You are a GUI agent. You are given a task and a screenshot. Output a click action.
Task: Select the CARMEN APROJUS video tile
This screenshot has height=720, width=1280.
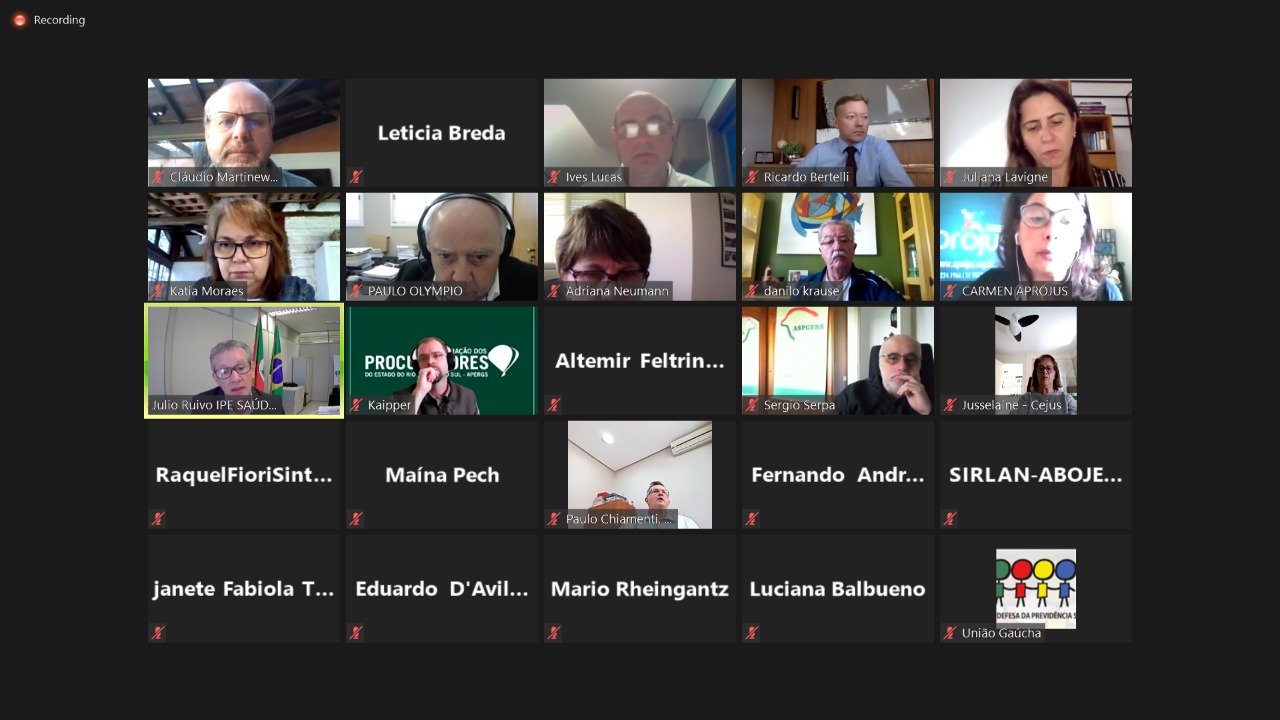[x=1036, y=247]
